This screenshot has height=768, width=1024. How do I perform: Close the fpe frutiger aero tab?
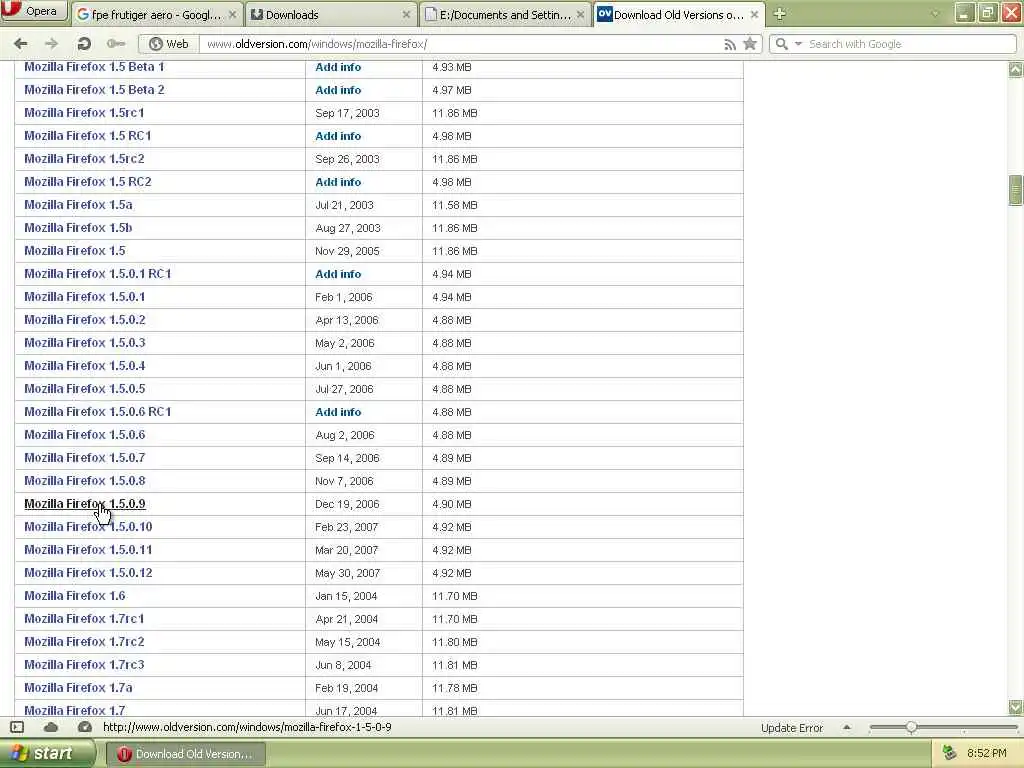pos(232,14)
